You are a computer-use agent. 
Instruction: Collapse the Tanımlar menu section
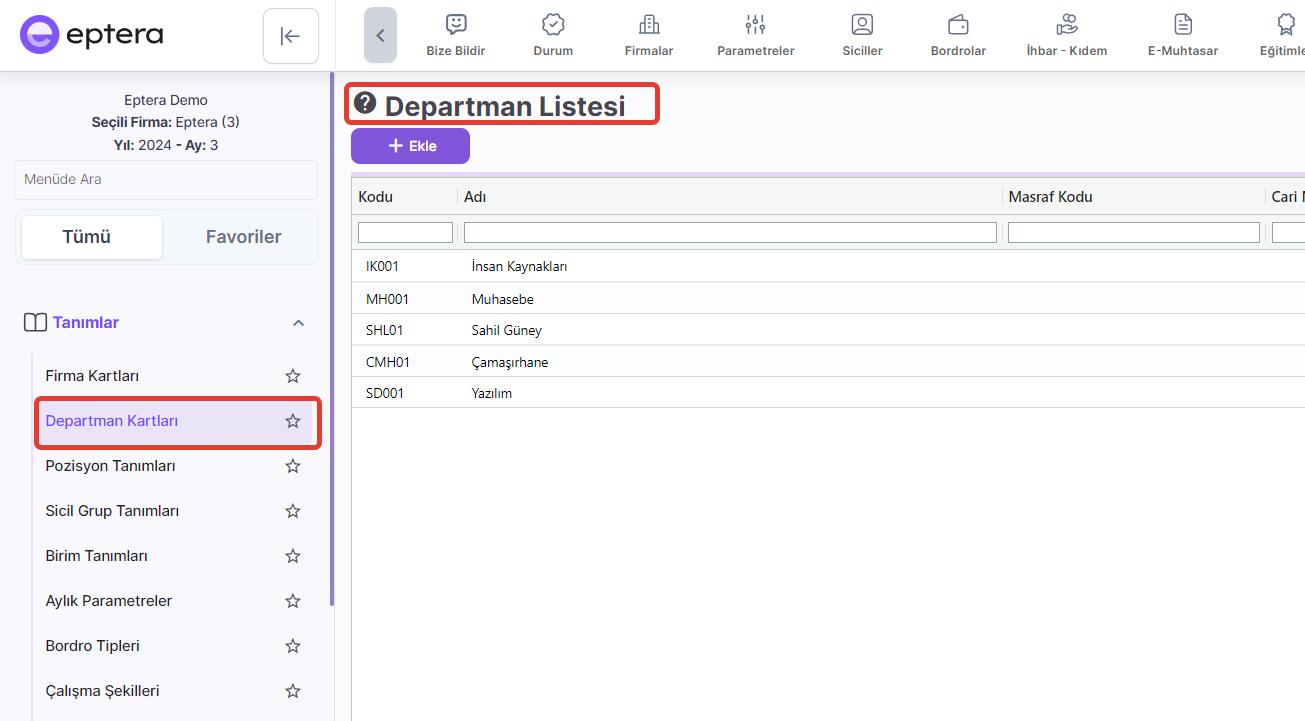coord(298,323)
